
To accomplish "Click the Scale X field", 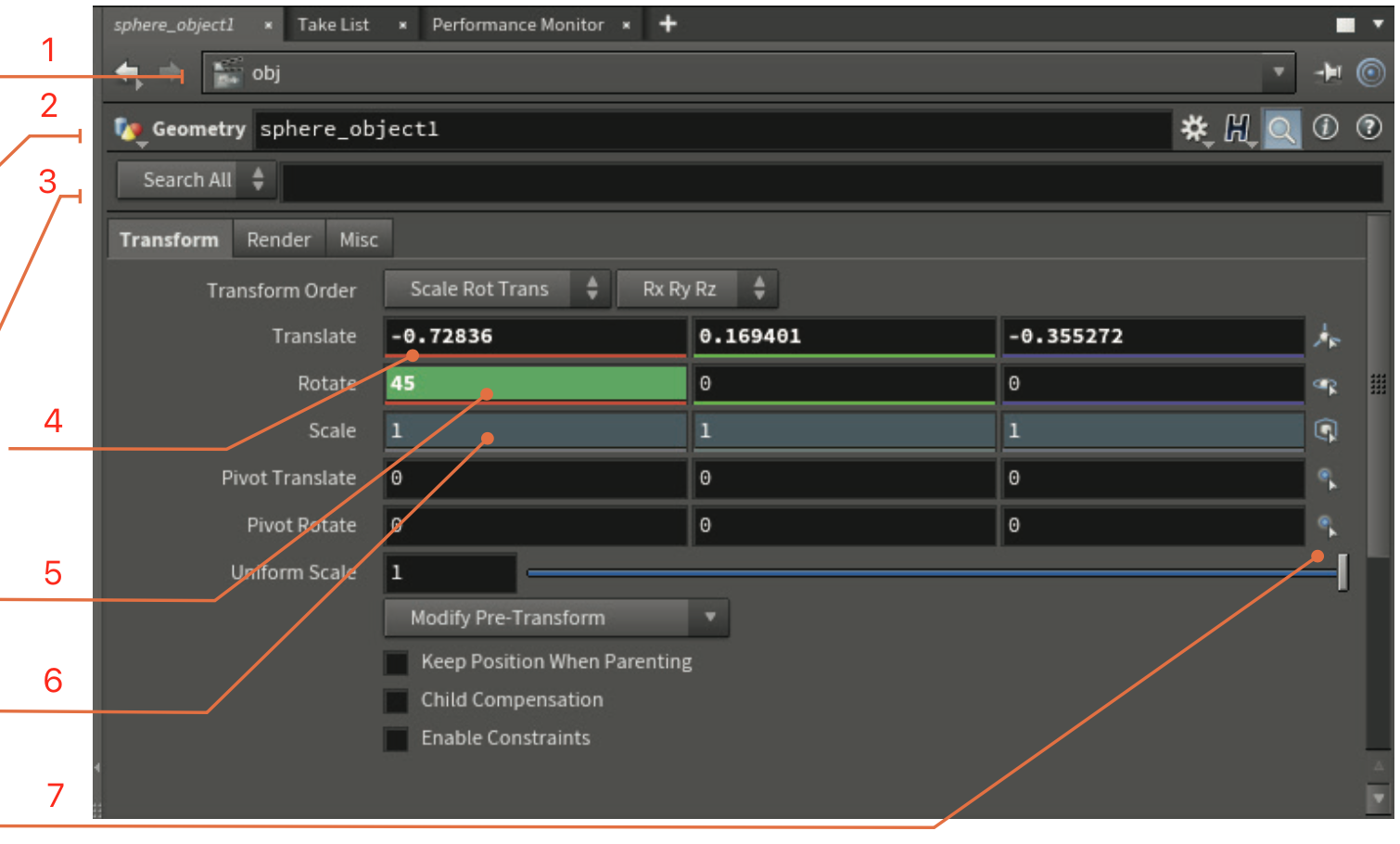I will 536,431.
